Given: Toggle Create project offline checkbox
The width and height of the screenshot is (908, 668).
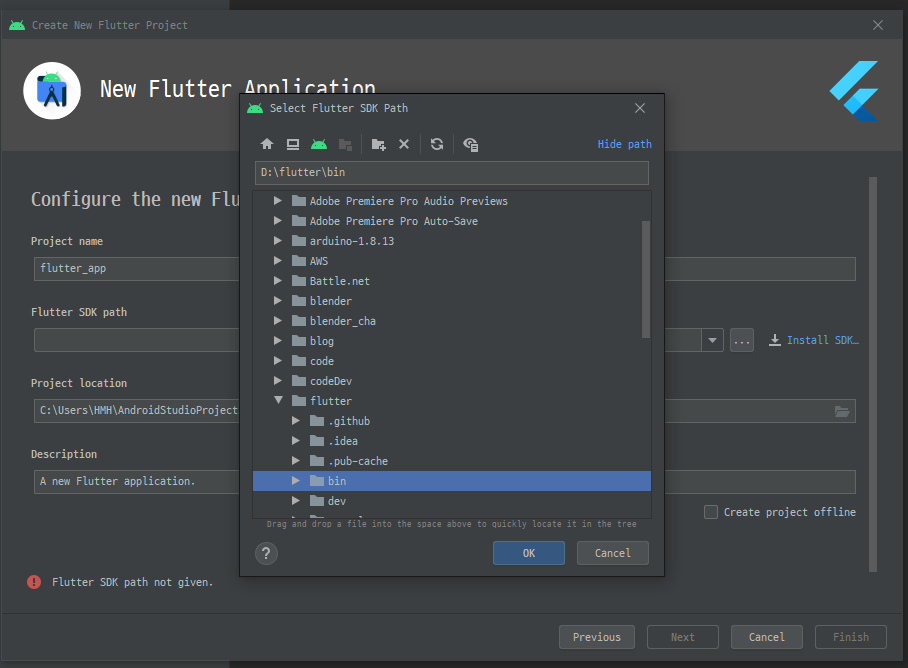Looking at the screenshot, I should pyautogui.click(x=711, y=512).
